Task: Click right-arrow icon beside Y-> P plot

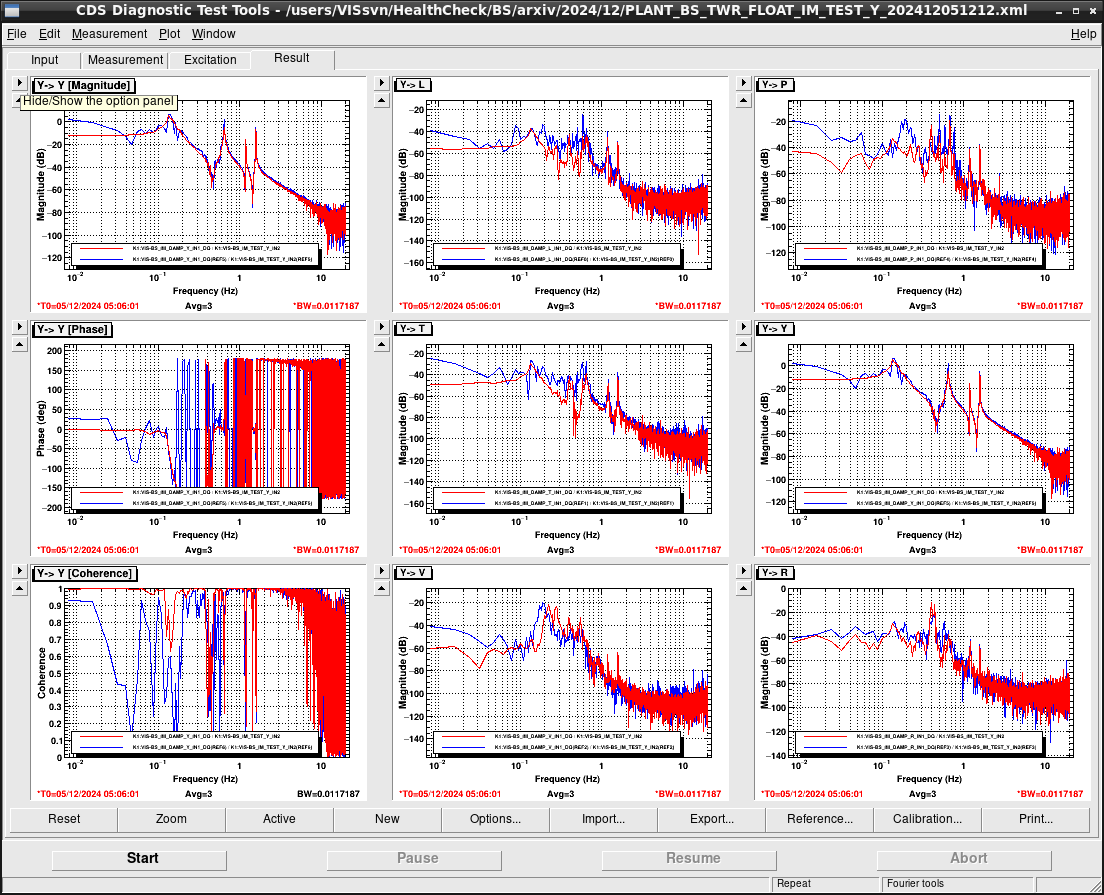Action: pyautogui.click(x=744, y=83)
